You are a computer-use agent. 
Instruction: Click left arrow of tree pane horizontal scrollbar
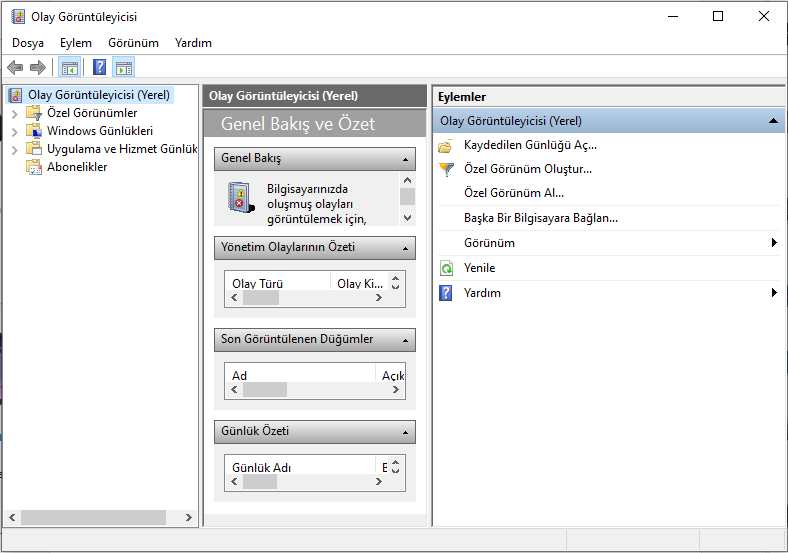point(12,517)
